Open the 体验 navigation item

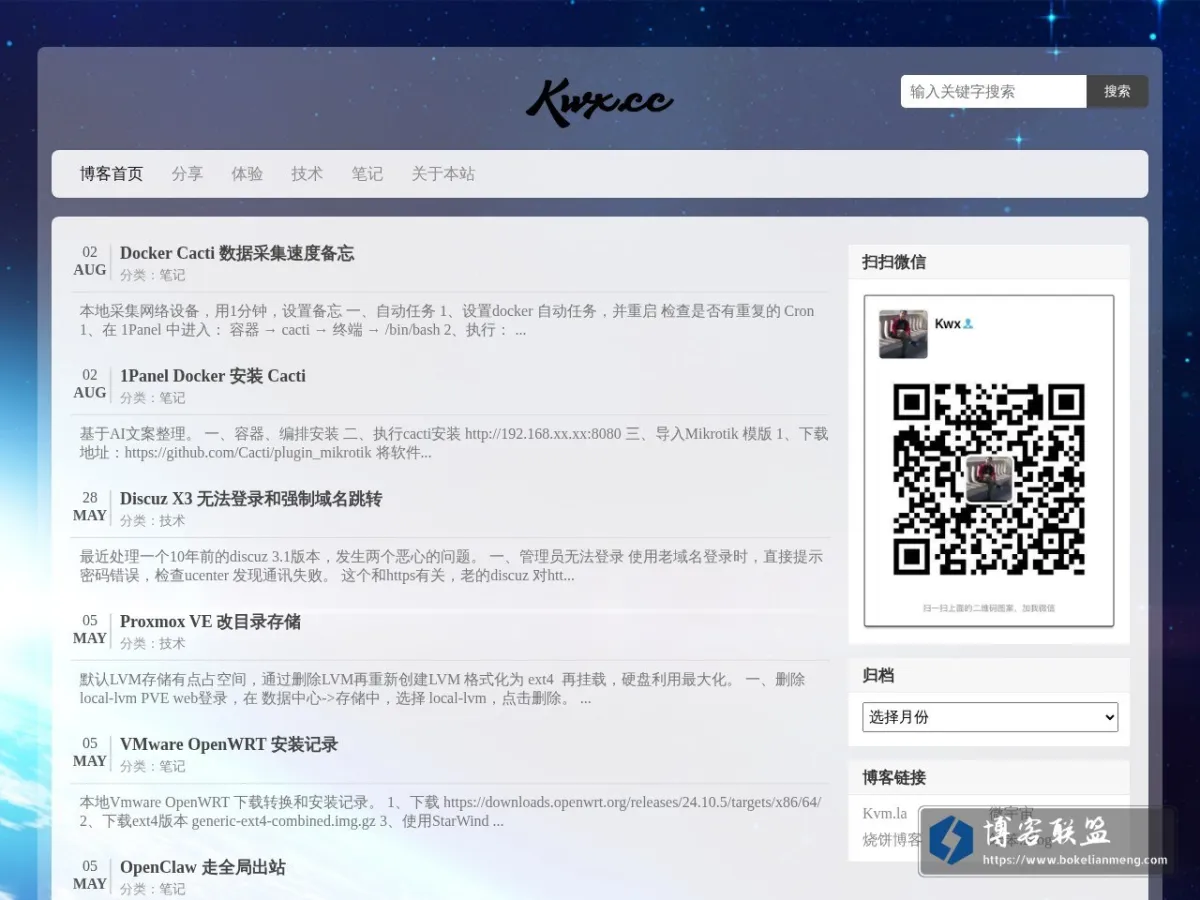tap(247, 174)
